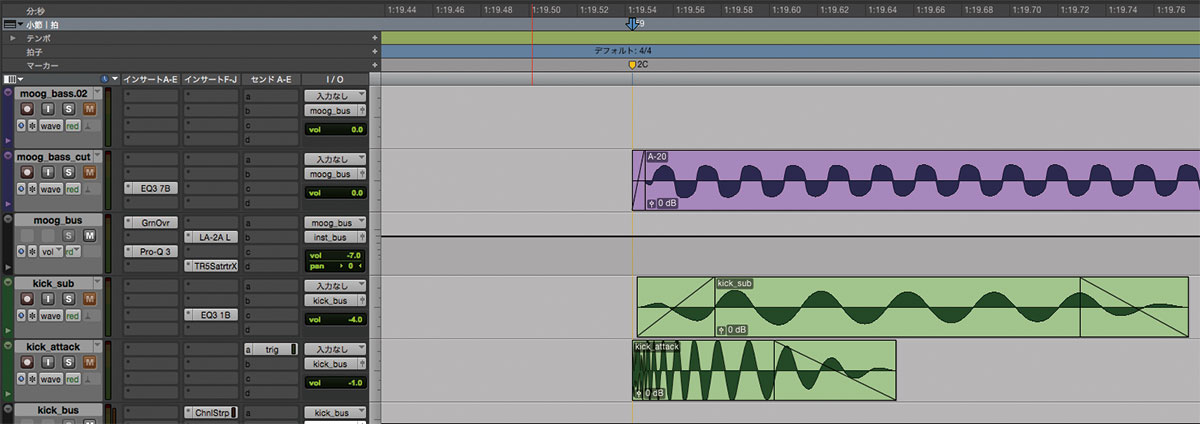Change moog_bass.02 track view from wave
Screen dimensions: 1200x424
pyautogui.click(x=51, y=125)
